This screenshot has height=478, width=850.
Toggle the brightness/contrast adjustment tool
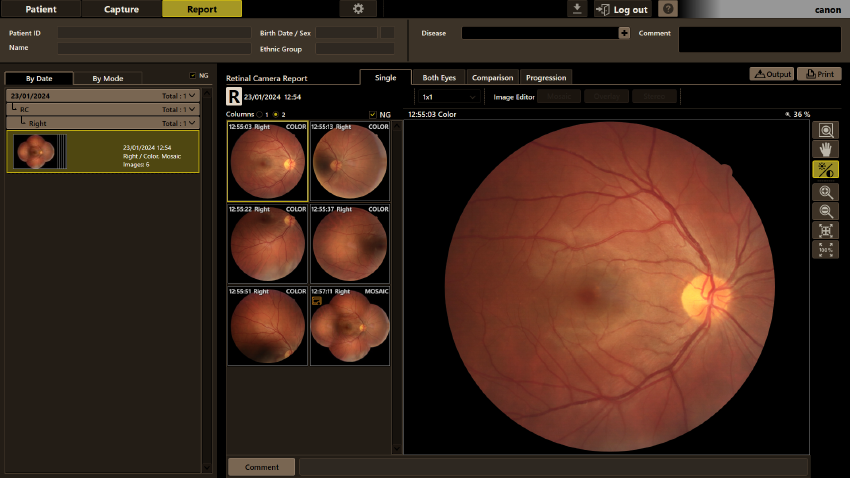[x=825, y=170]
